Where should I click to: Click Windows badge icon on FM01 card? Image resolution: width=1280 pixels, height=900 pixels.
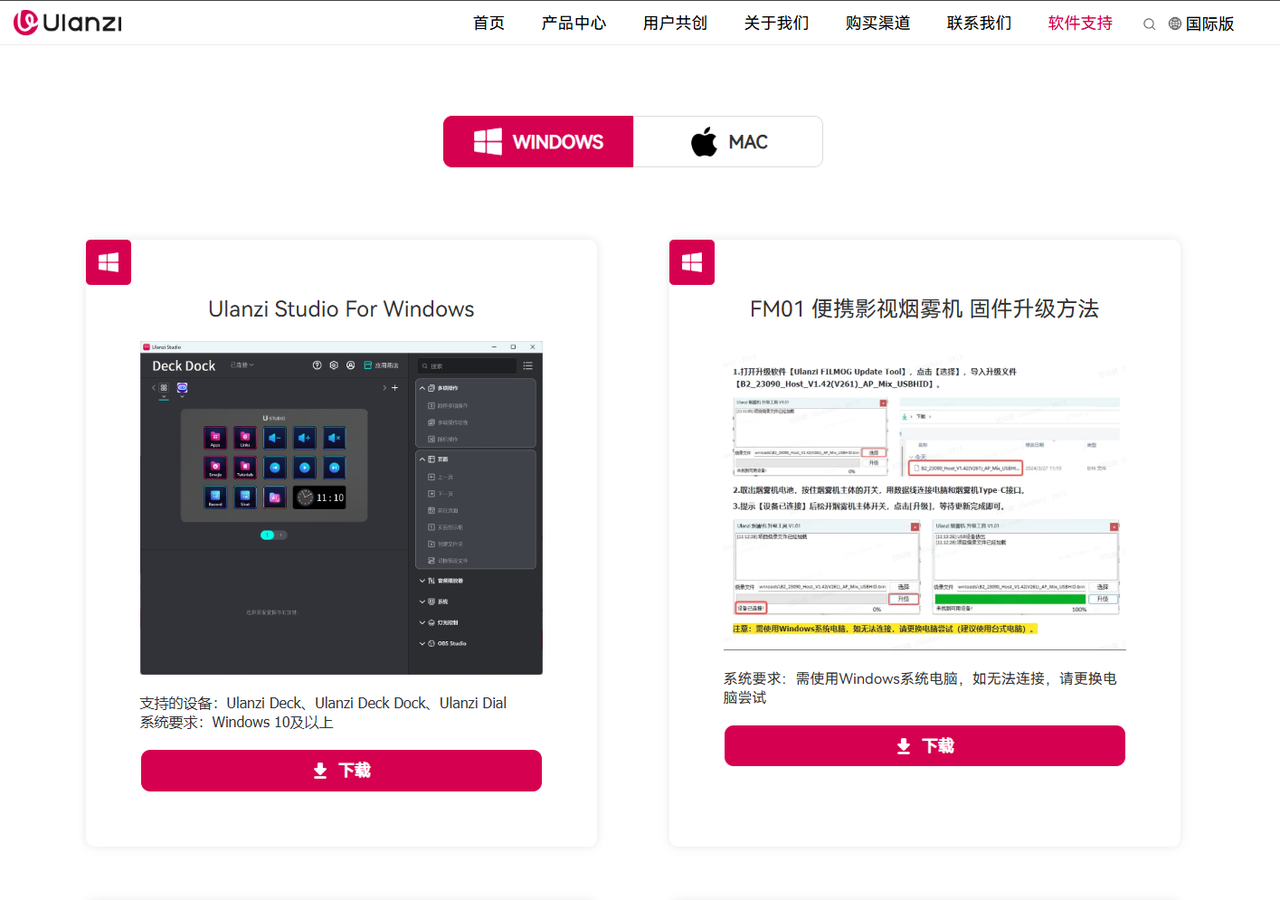pos(692,262)
